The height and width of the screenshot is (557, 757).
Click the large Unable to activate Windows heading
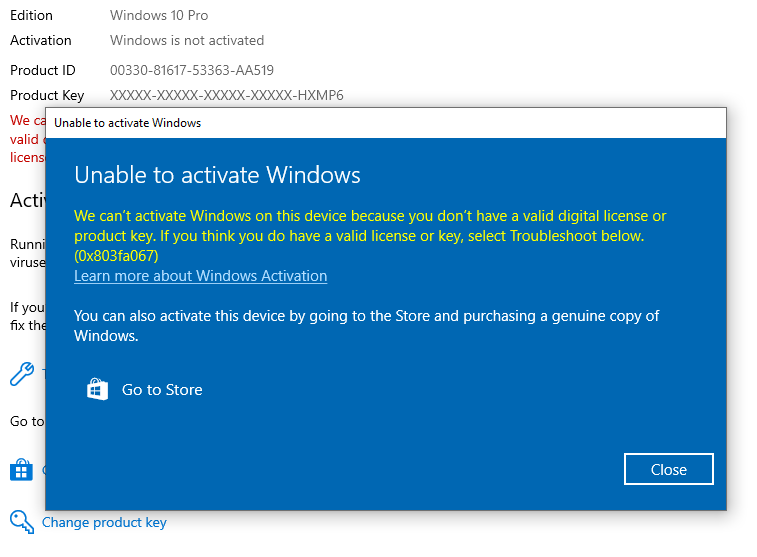tap(217, 175)
